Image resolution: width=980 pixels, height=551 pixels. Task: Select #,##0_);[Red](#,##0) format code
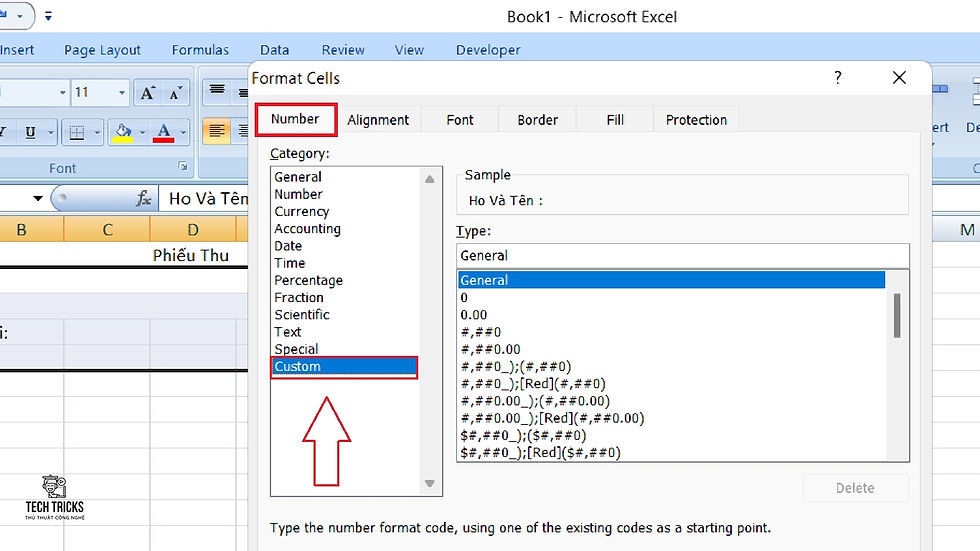(533, 384)
